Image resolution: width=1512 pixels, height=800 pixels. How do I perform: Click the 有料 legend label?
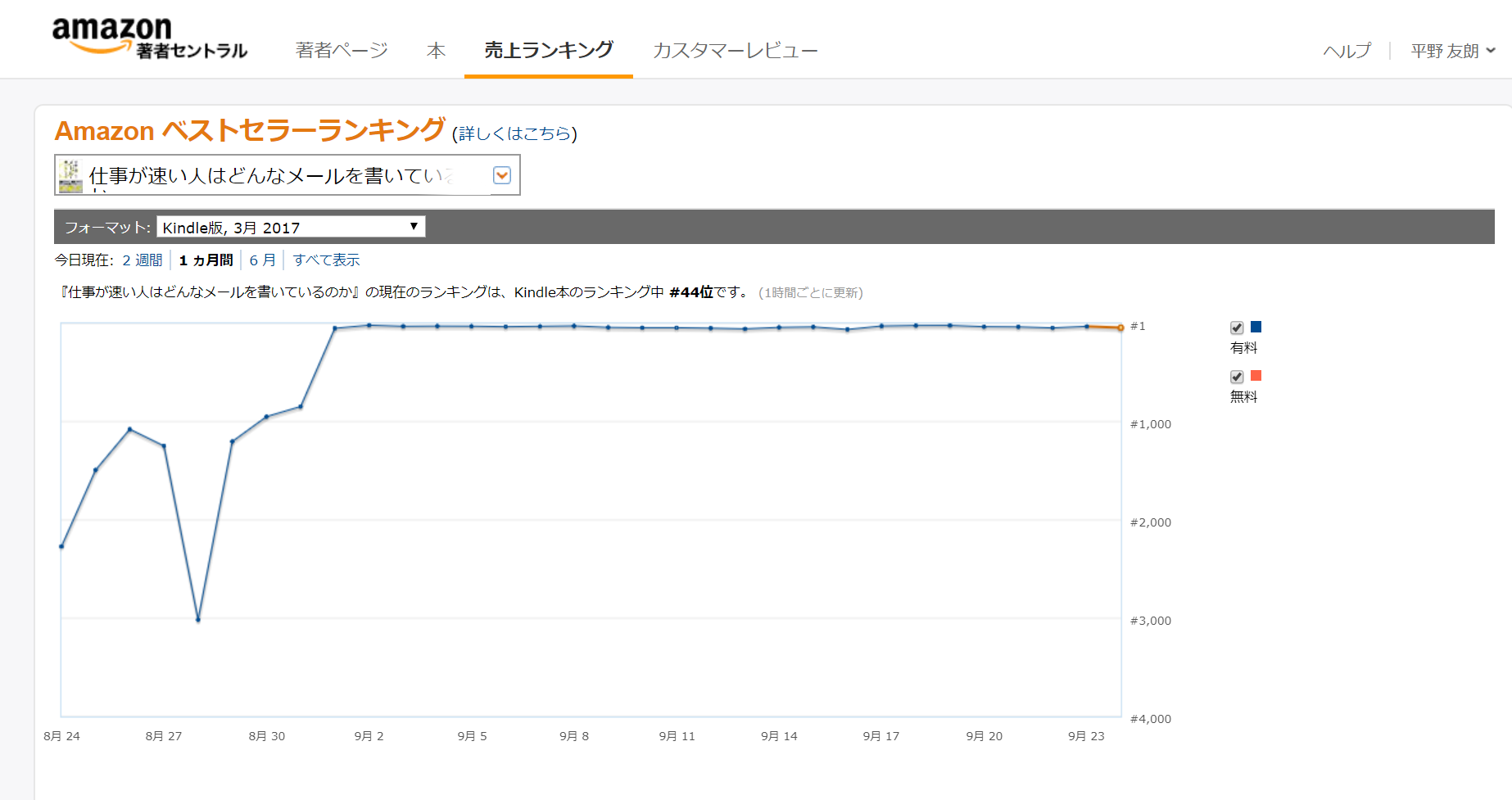1243,348
